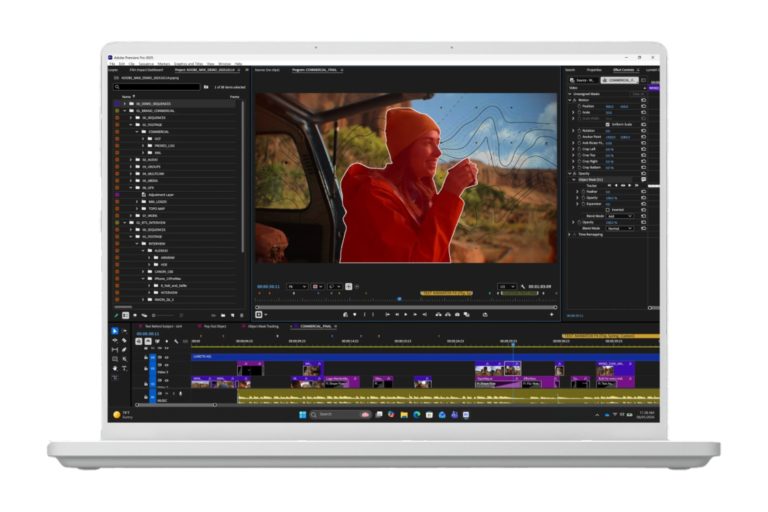Toggle the Uniform Scale checkbox
This screenshot has width=768, height=512.
pyautogui.click(x=608, y=124)
